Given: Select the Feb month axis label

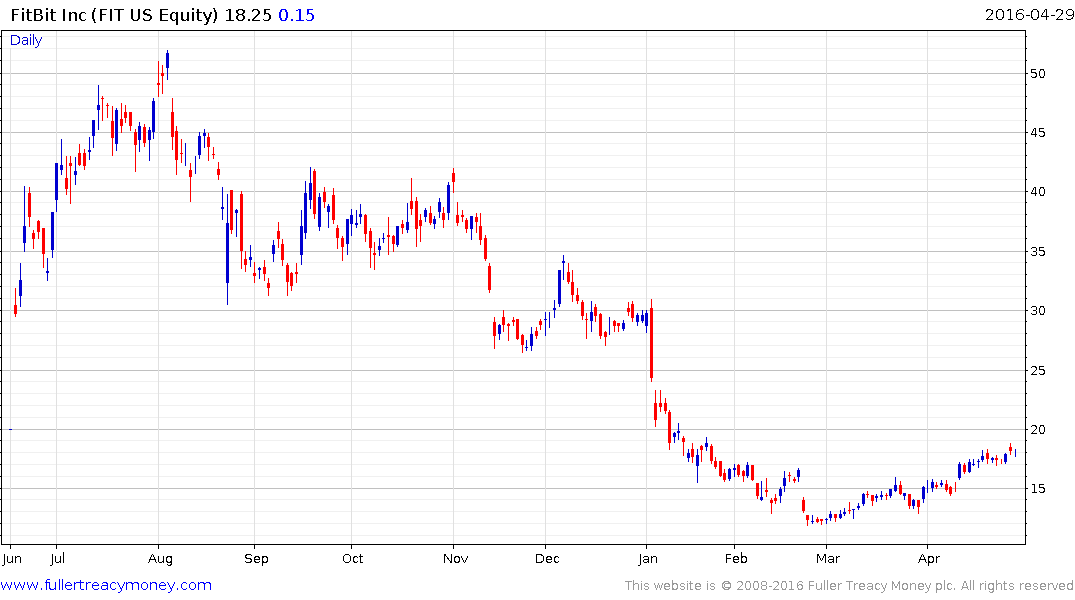Looking at the screenshot, I should point(736,559).
